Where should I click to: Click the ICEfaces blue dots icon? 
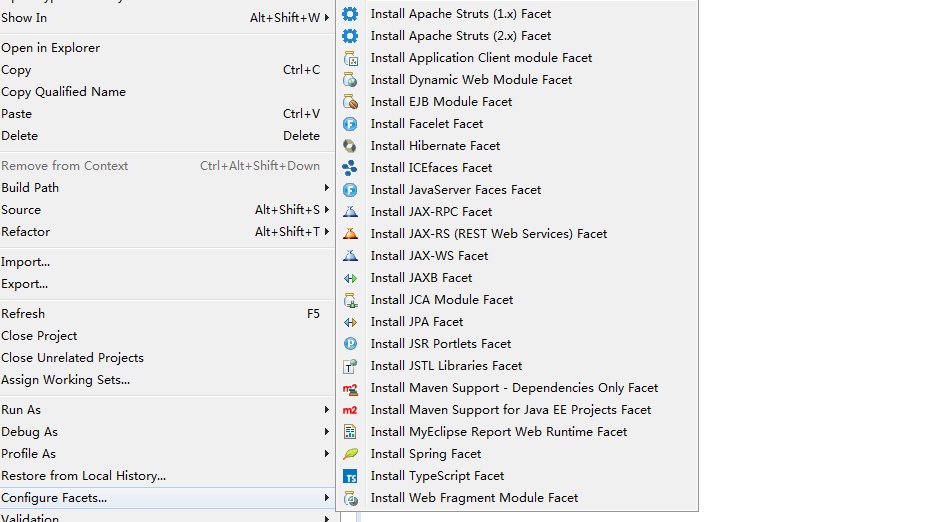[350, 168]
